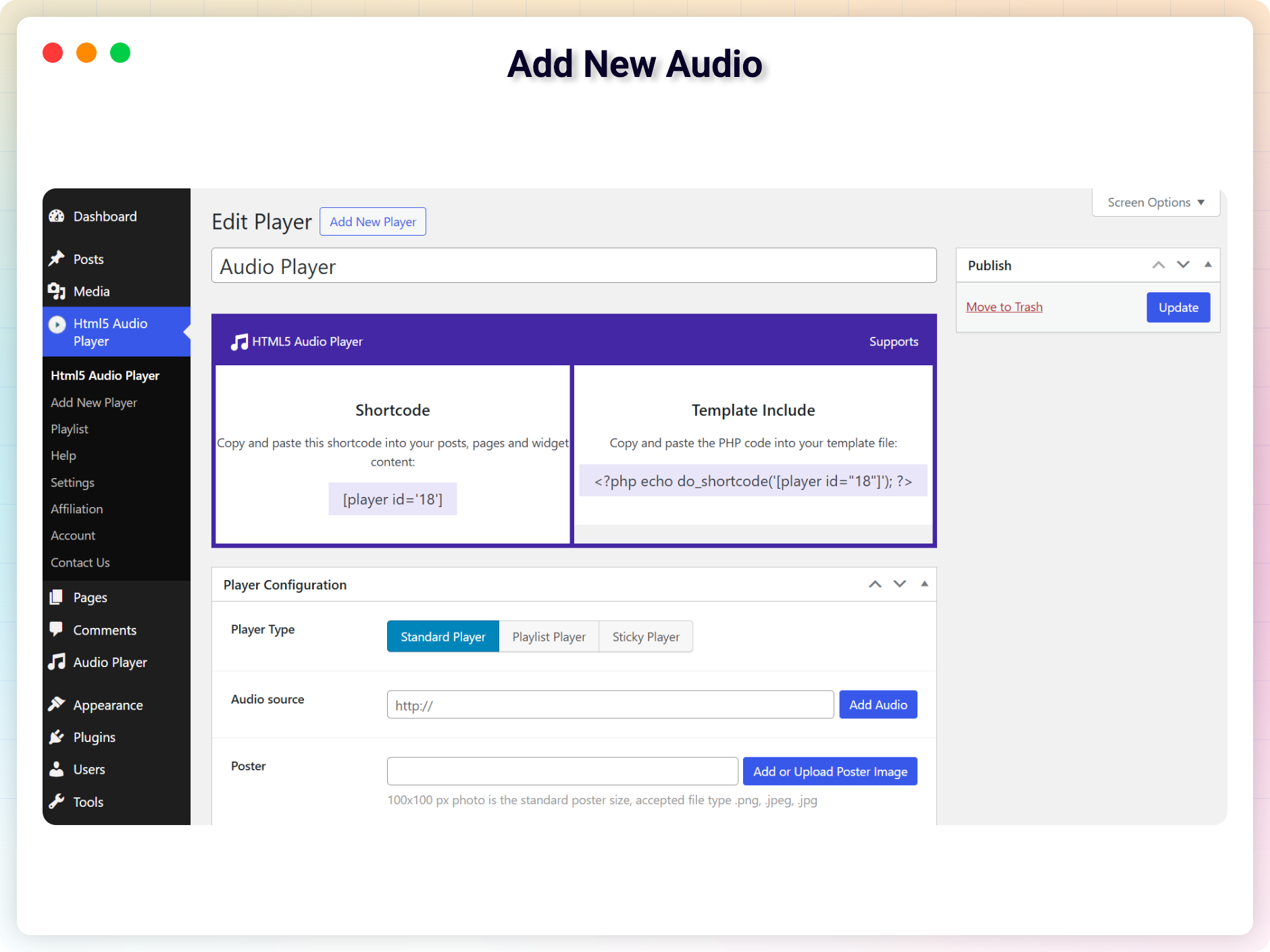The image size is (1270, 952).
Task: Open Html5 Audio Player submenu item
Action: pos(105,375)
